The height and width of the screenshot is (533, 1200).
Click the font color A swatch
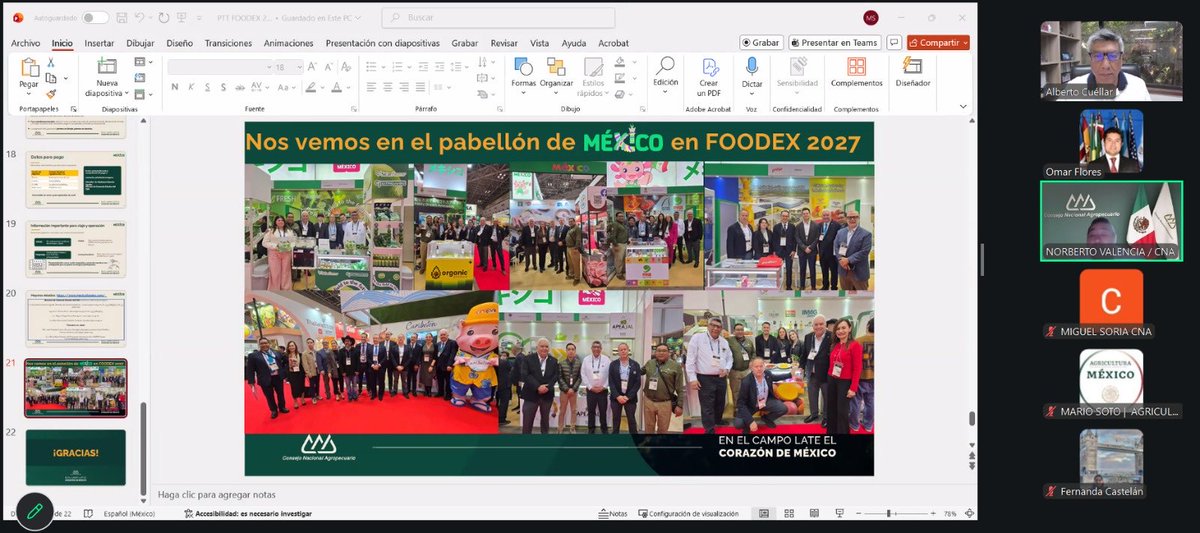click(x=336, y=87)
